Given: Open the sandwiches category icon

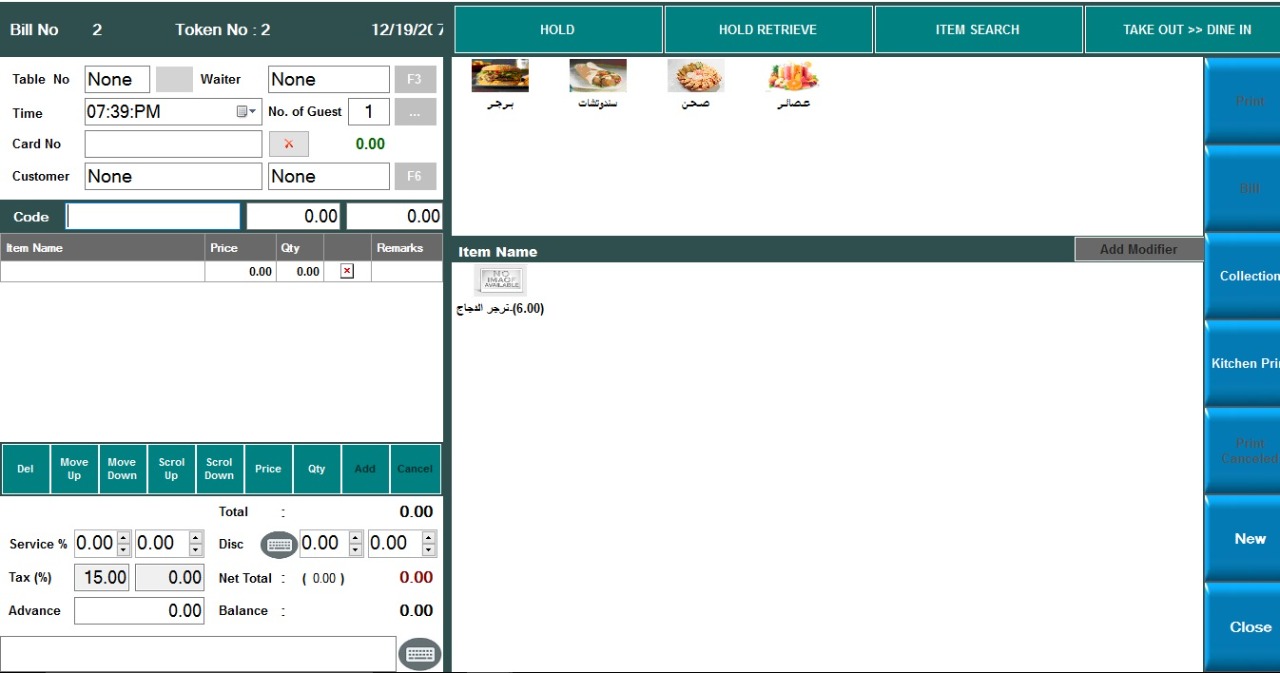Looking at the screenshot, I should coord(598,77).
